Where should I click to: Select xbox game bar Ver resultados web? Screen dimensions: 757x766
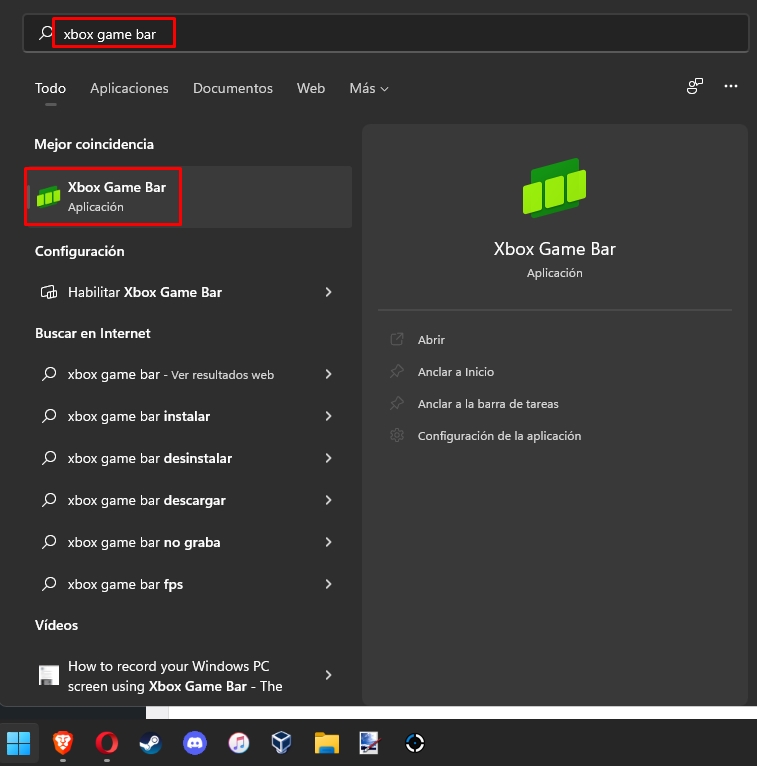point(189,374)
